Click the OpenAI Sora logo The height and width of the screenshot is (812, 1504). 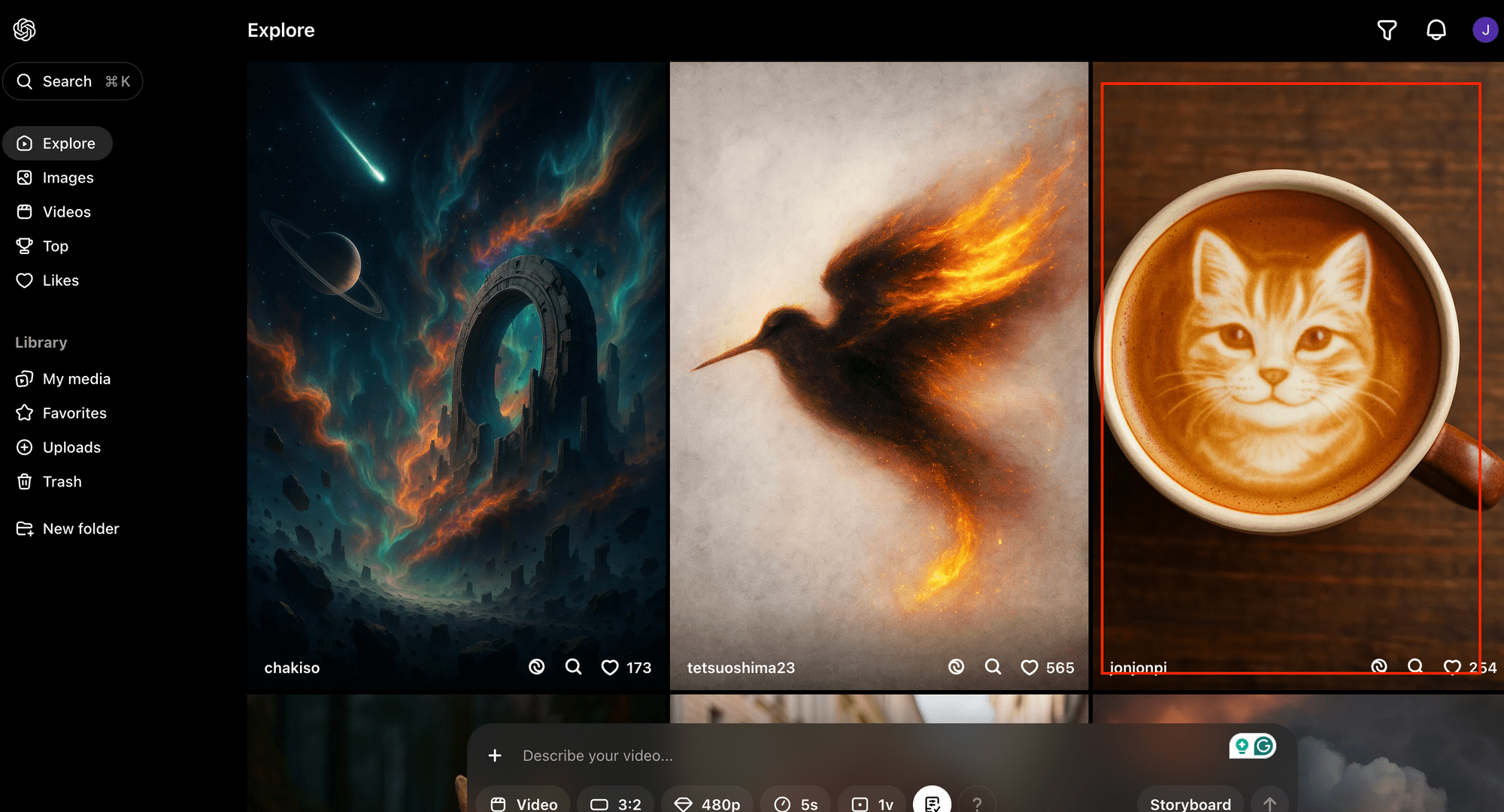[24, 30]
